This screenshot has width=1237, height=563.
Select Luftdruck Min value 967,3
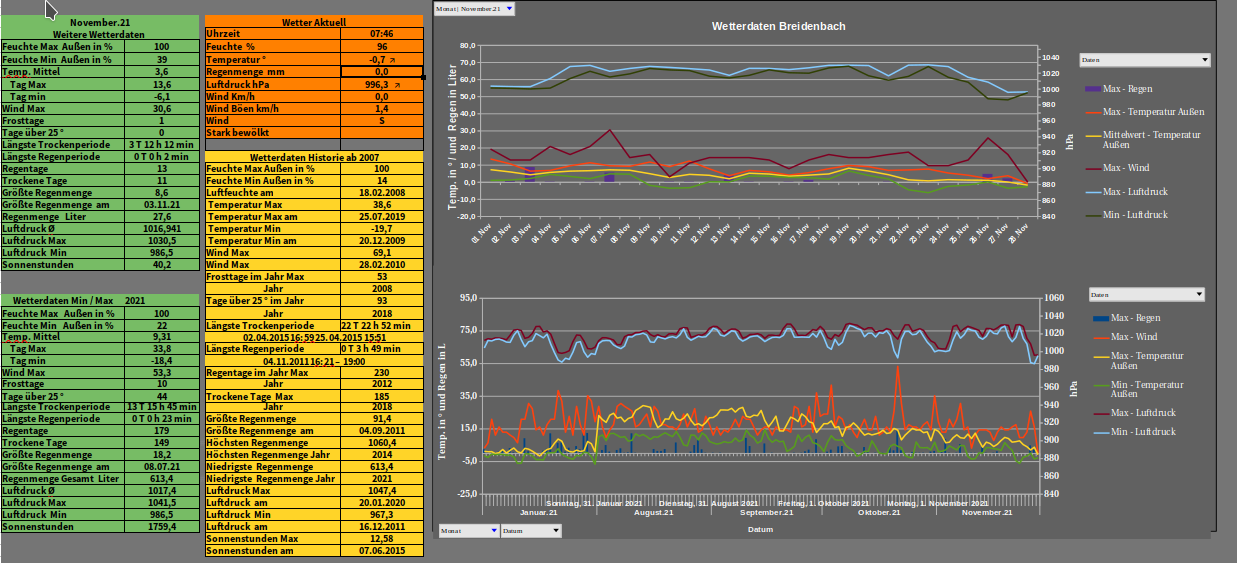[x=382, y=514]
